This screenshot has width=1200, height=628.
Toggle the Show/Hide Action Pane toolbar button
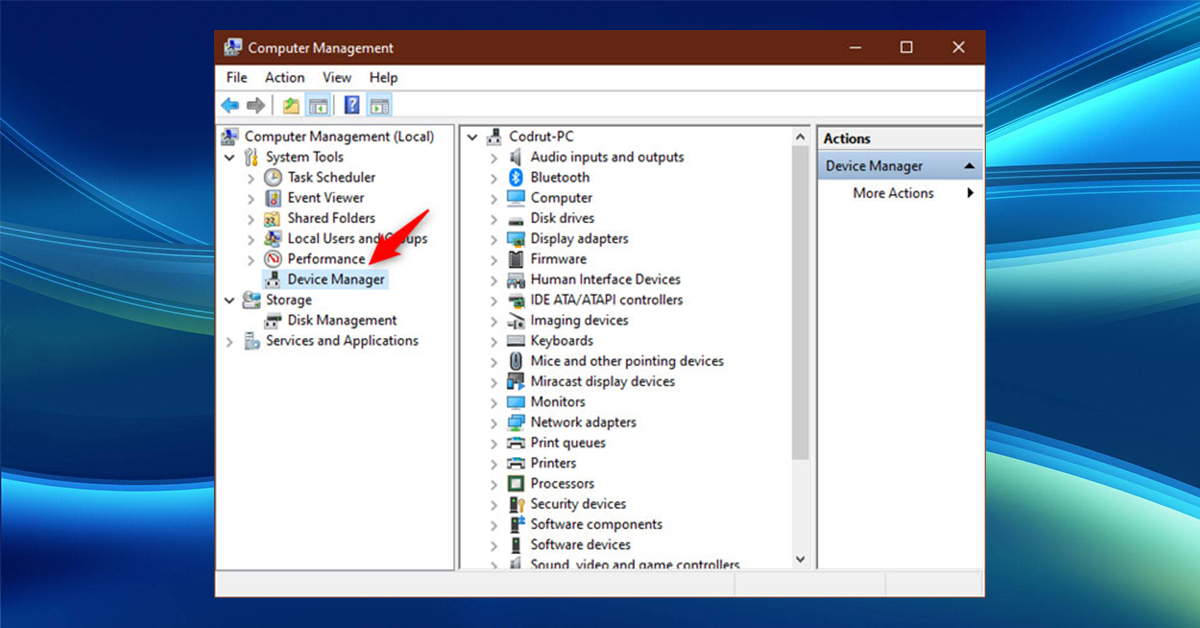click(377, 104)
